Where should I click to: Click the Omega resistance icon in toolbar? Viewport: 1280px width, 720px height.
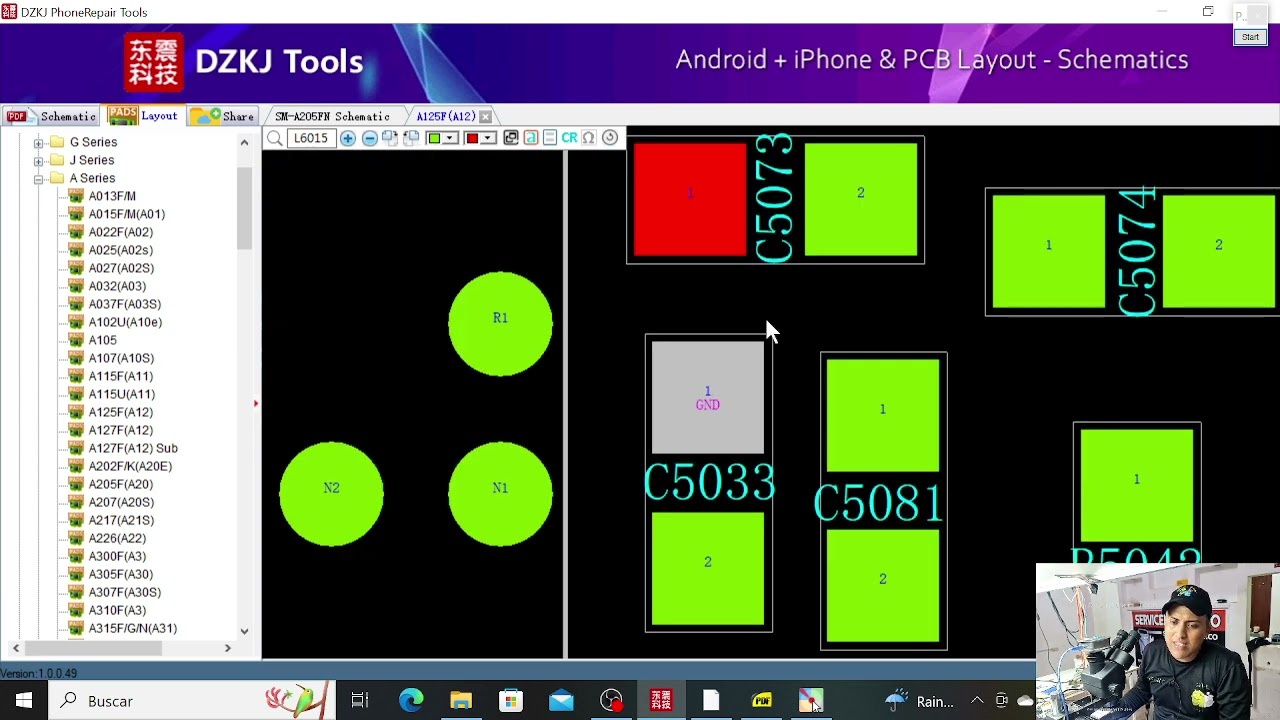click(x=589, y=138)
